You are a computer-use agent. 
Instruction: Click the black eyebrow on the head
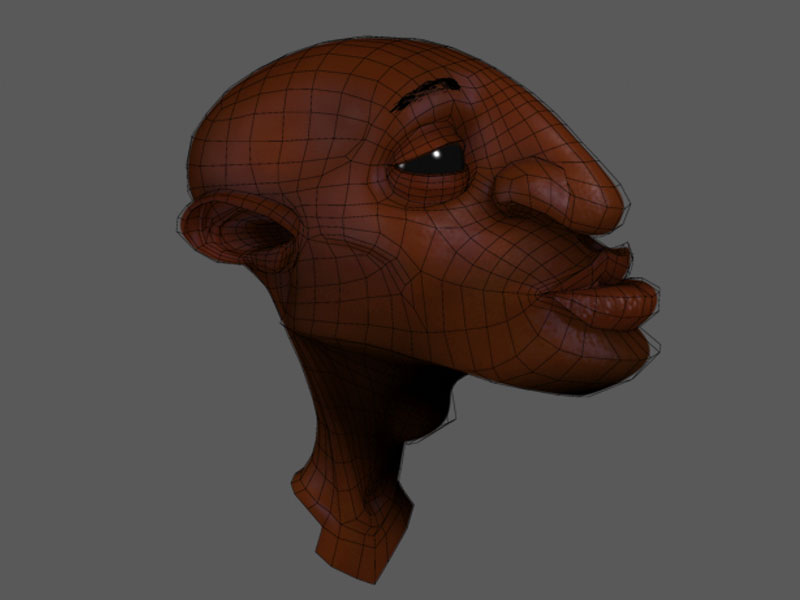(427, 93)
